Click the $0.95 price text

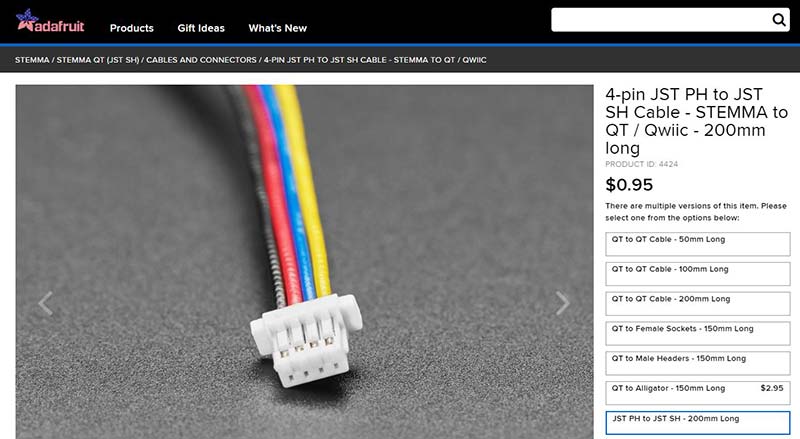click(x=629, y=185)
